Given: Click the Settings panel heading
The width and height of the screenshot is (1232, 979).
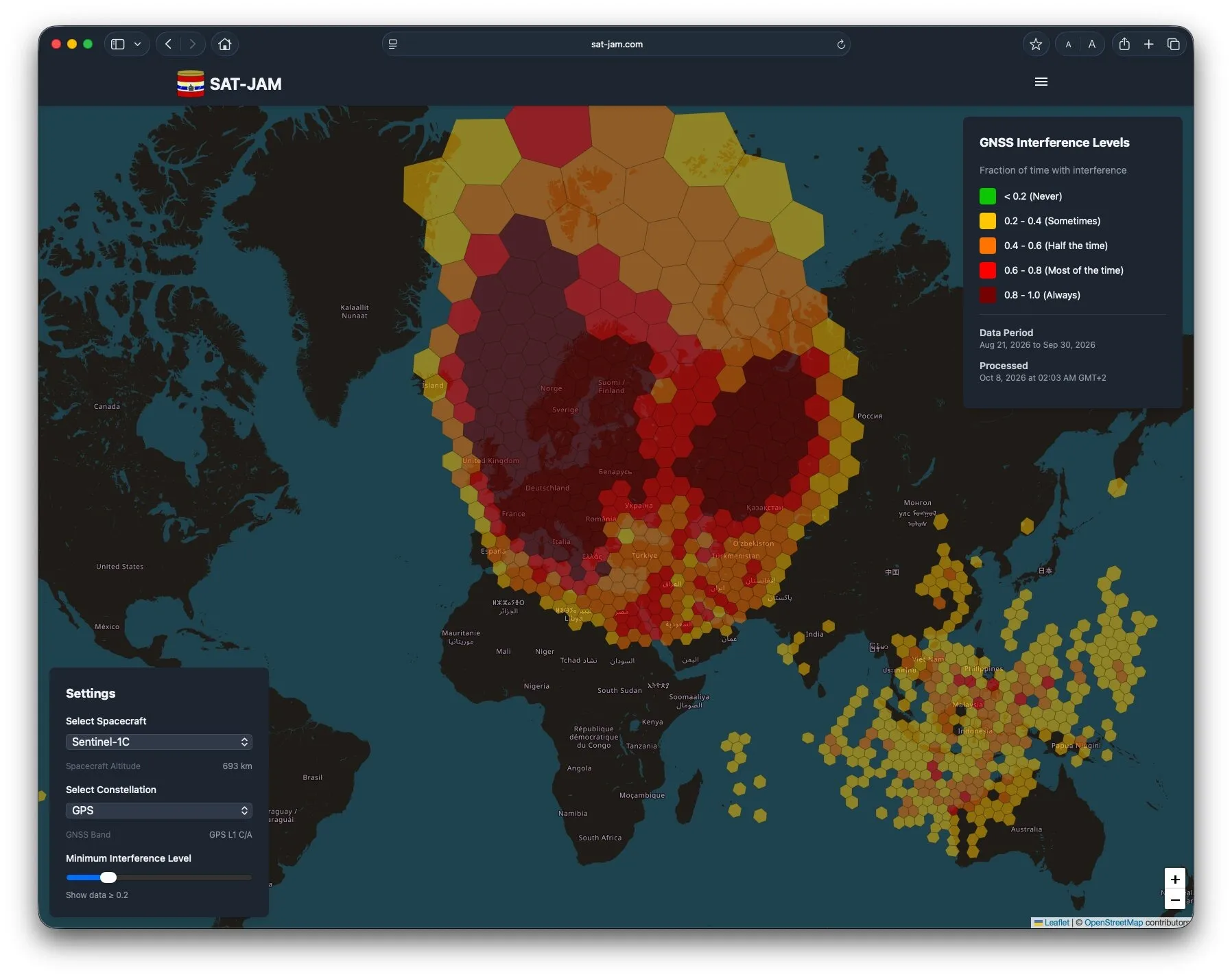Looking at the screenshot, I should coord(91,694).
